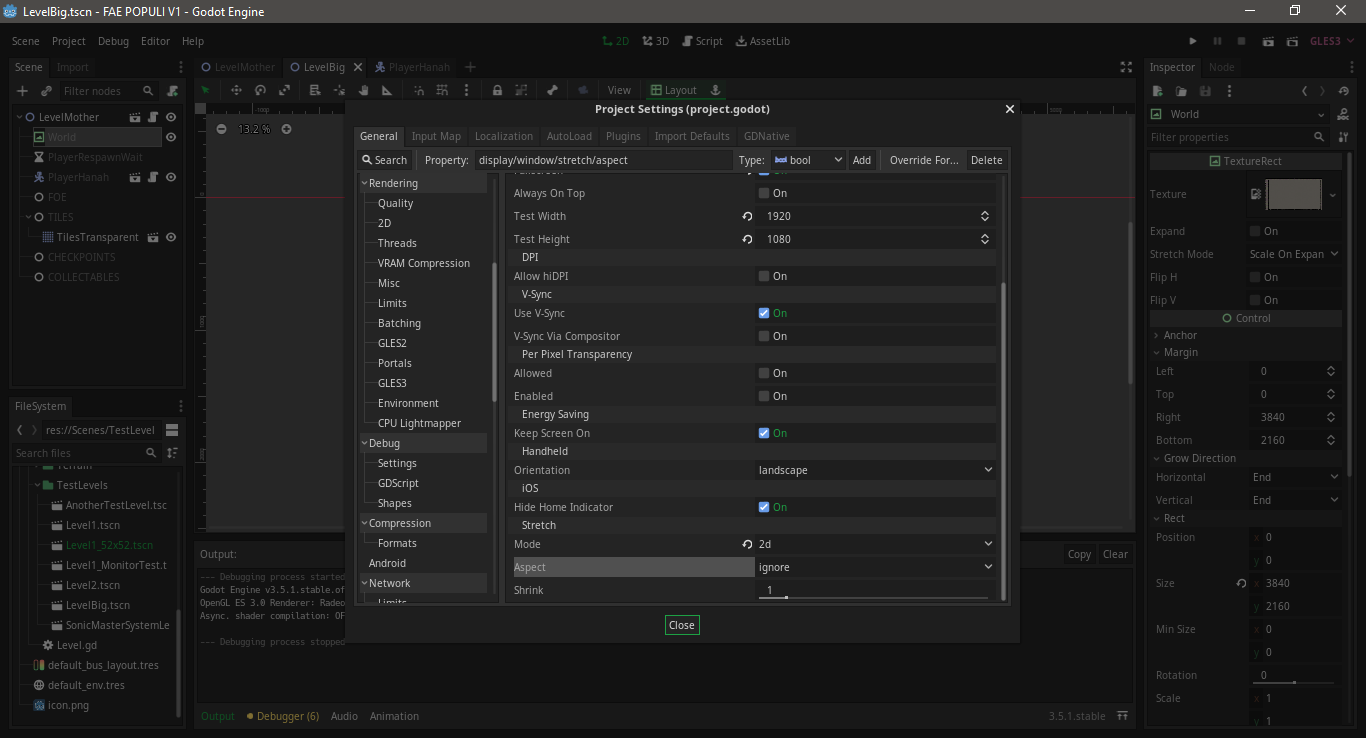Open the Orientation dropdown

(x=875, y=470)
